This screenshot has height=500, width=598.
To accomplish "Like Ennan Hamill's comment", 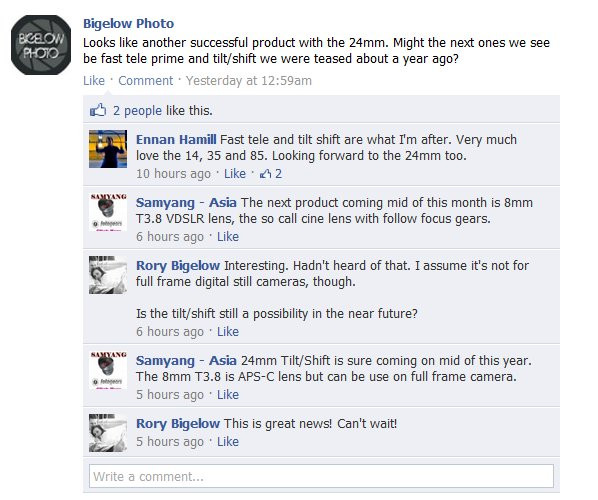I will point(235,174).
